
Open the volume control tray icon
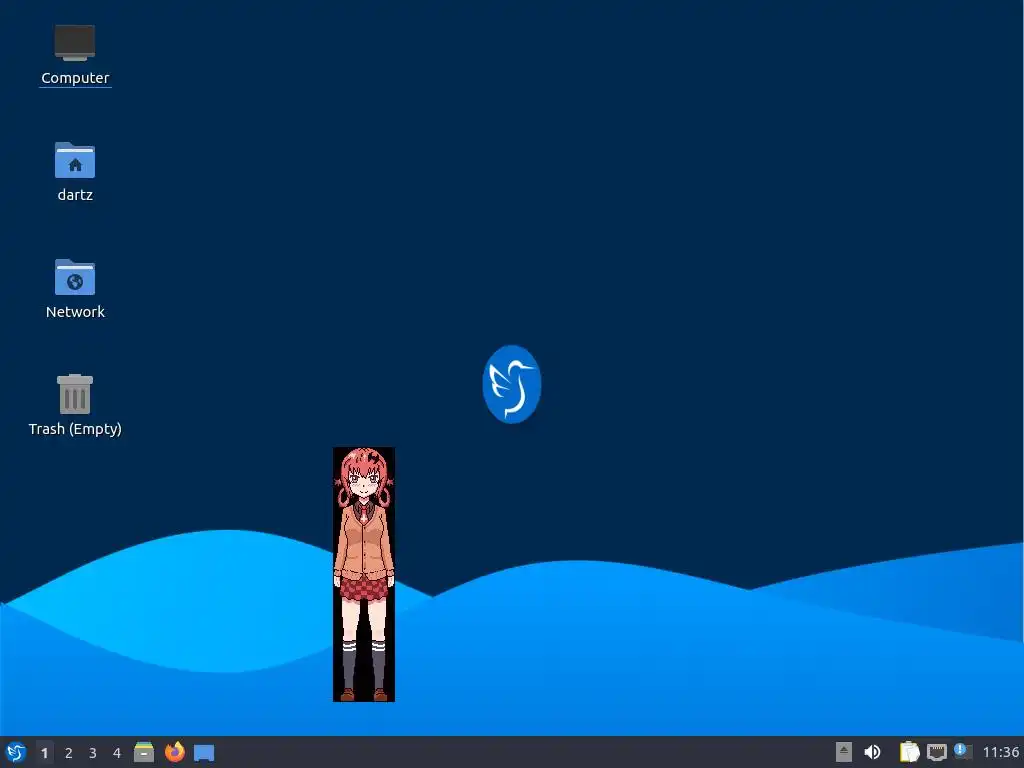[872, 752]
